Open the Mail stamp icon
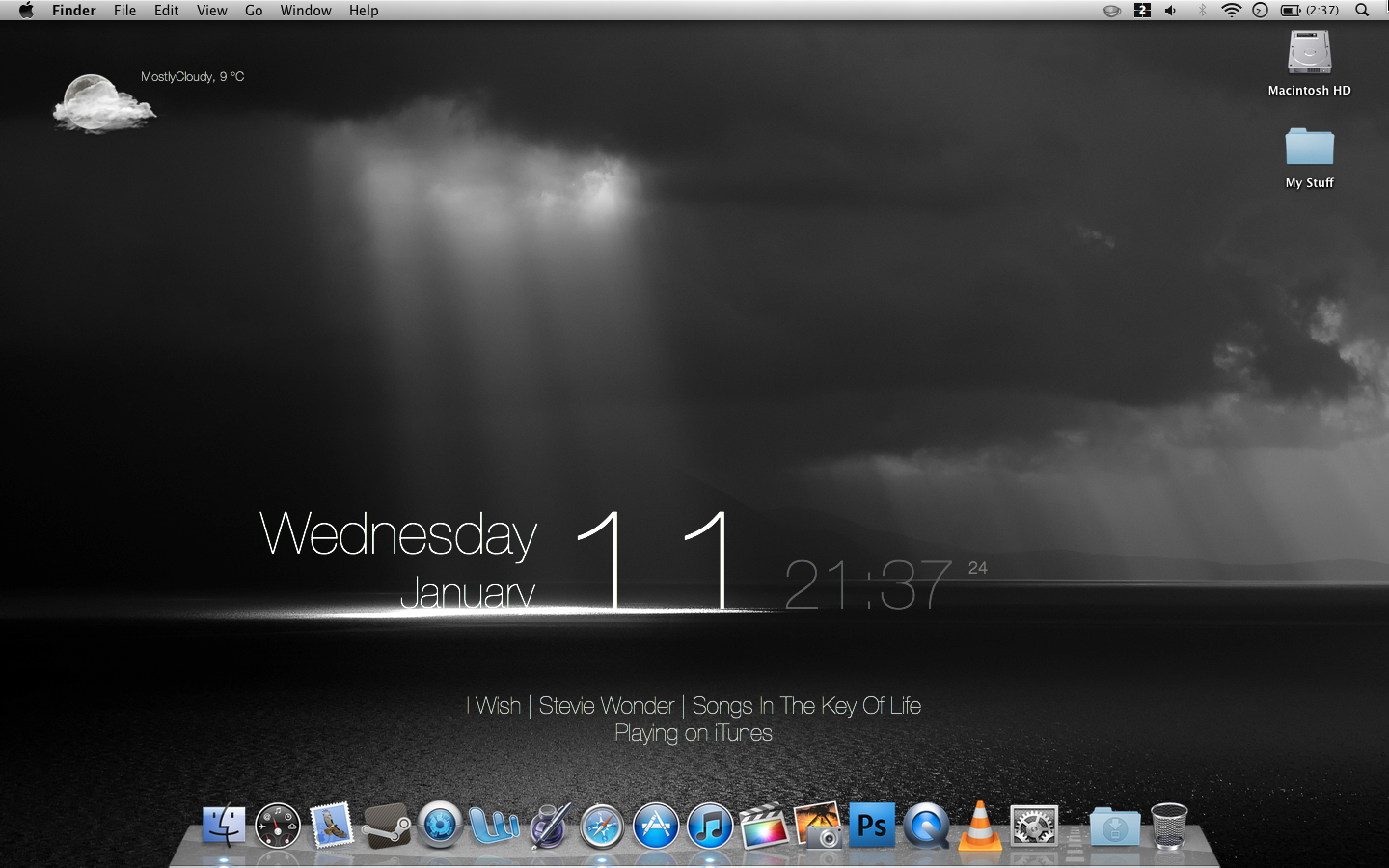This screenshot has width=1389, height=868. [x=332, y=827]
